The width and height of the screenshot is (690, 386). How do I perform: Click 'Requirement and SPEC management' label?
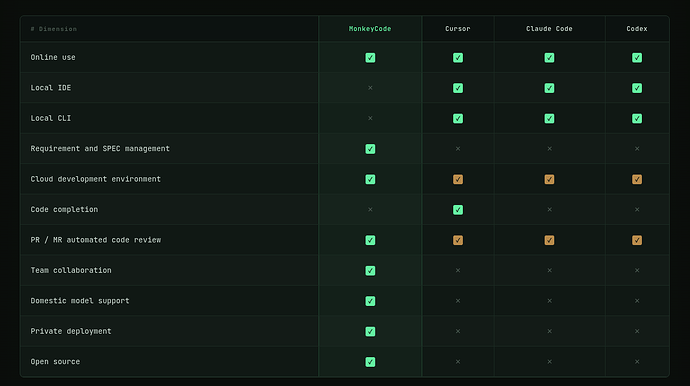pos(100,148)
